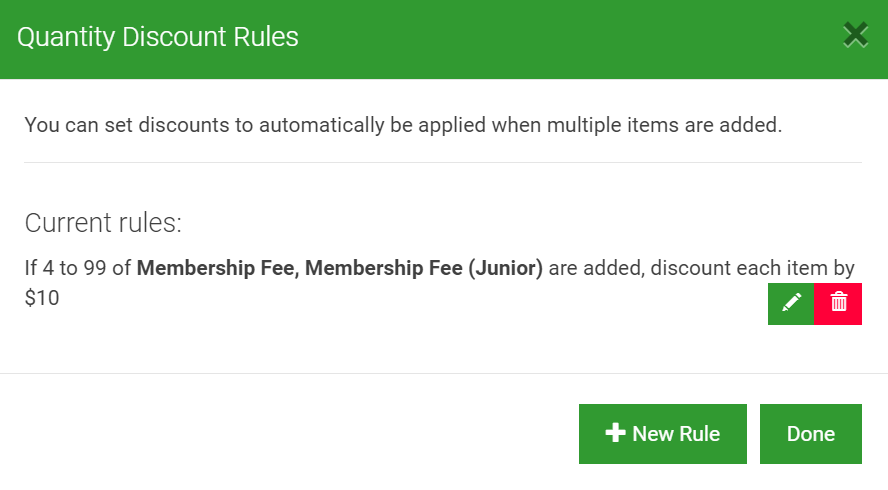Click the Done button

(811, 434)
